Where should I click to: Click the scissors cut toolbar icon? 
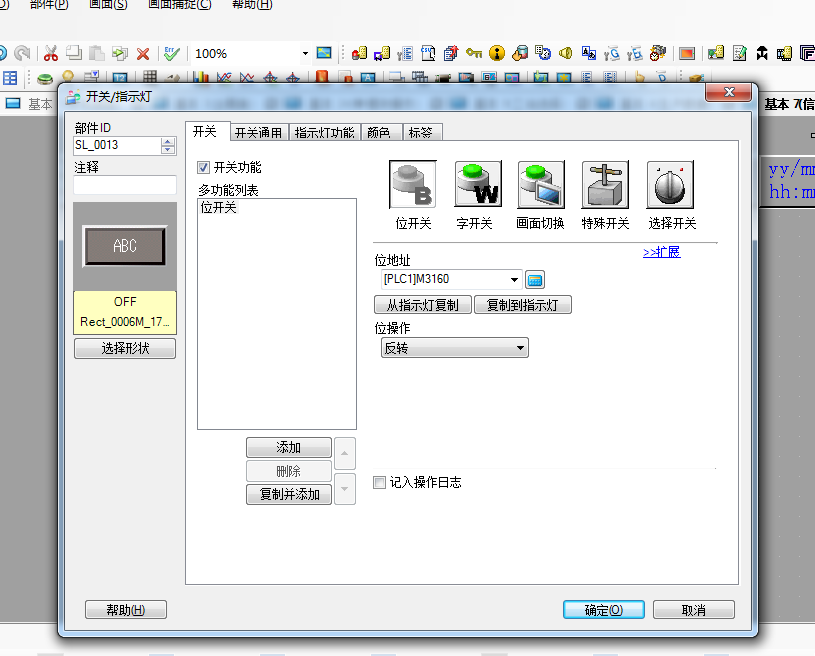(49, 53)
